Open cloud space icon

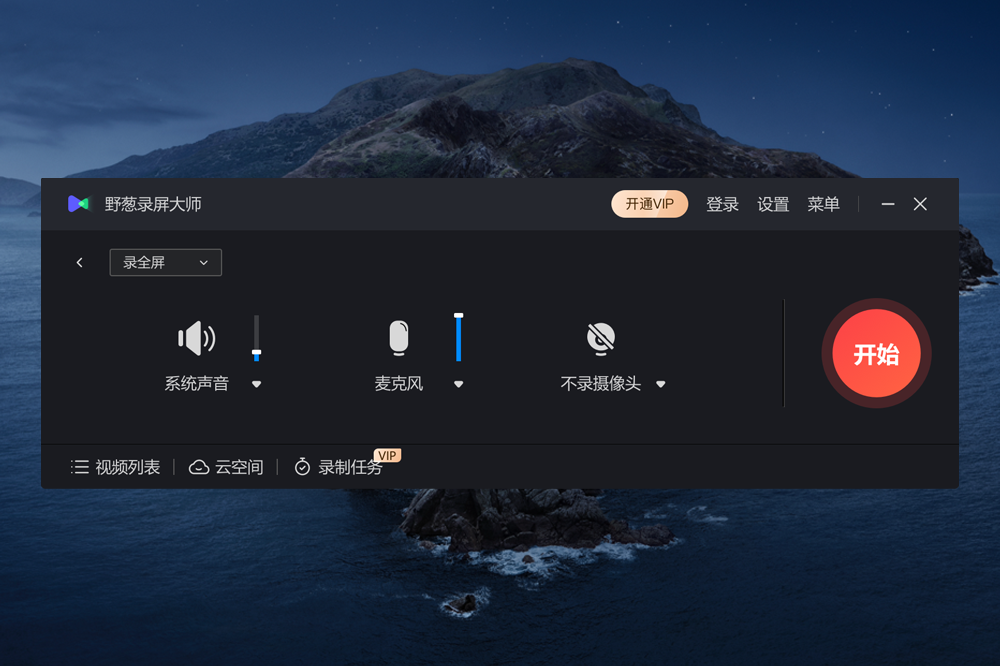[199, 467]
